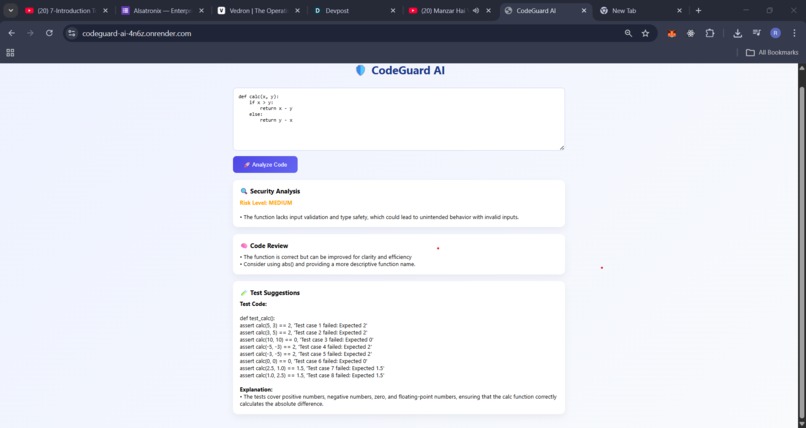806x428 pixels.
Task: Select the Test Suggestions heading
Action: point(274,293)
